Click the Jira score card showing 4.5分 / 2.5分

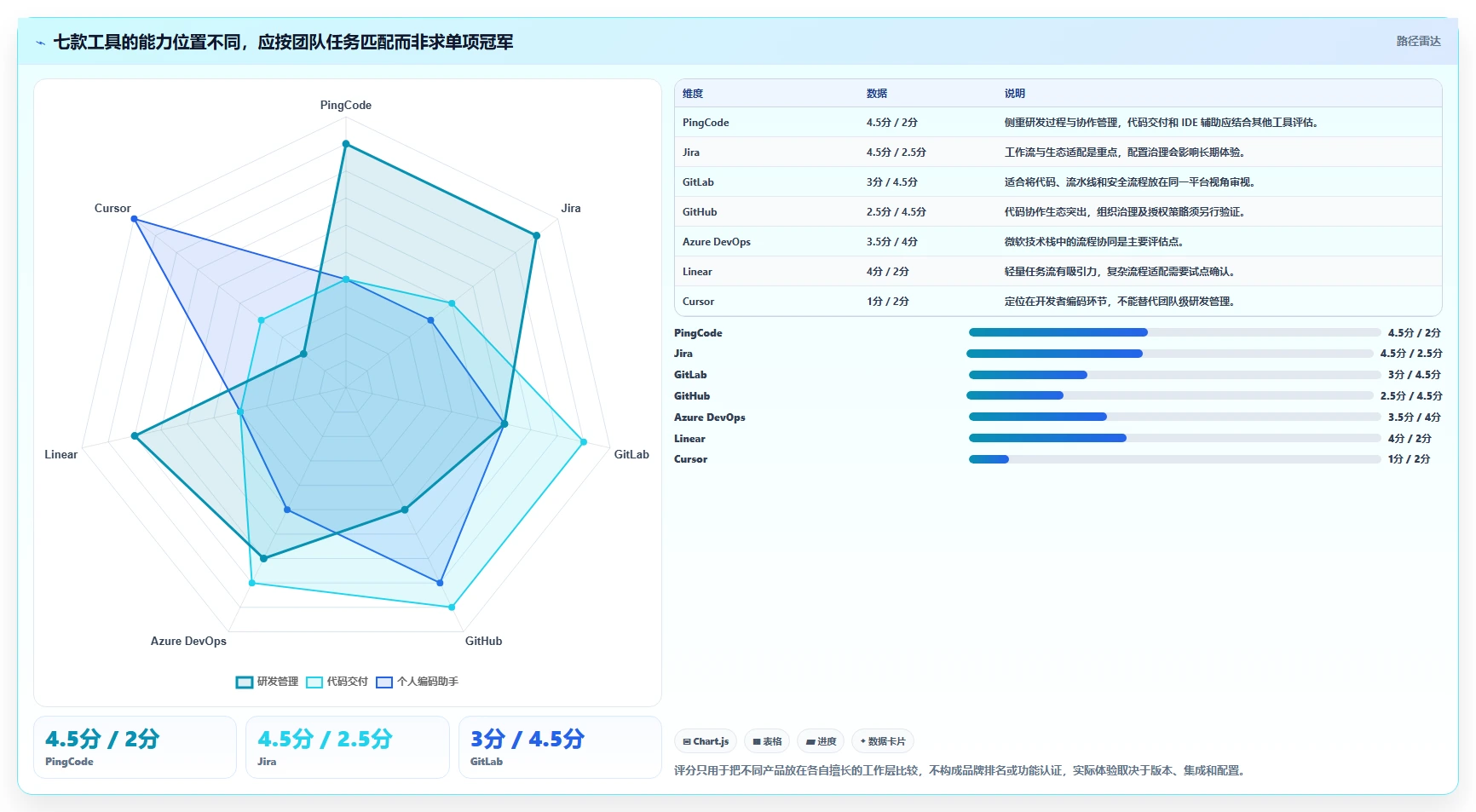[x=348, y=747]
